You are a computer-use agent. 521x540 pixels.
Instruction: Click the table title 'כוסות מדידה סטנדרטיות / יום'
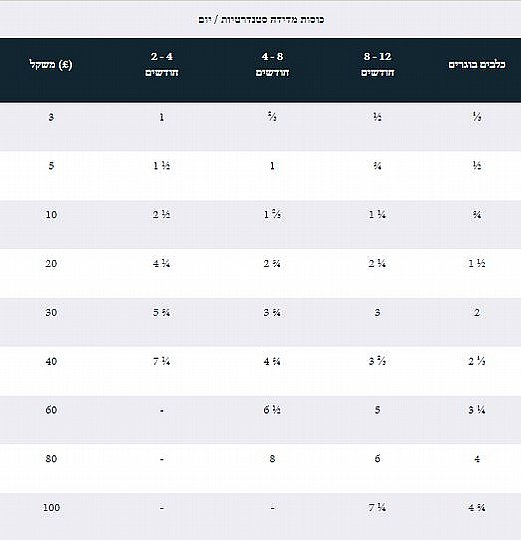[x=261, y=20]
